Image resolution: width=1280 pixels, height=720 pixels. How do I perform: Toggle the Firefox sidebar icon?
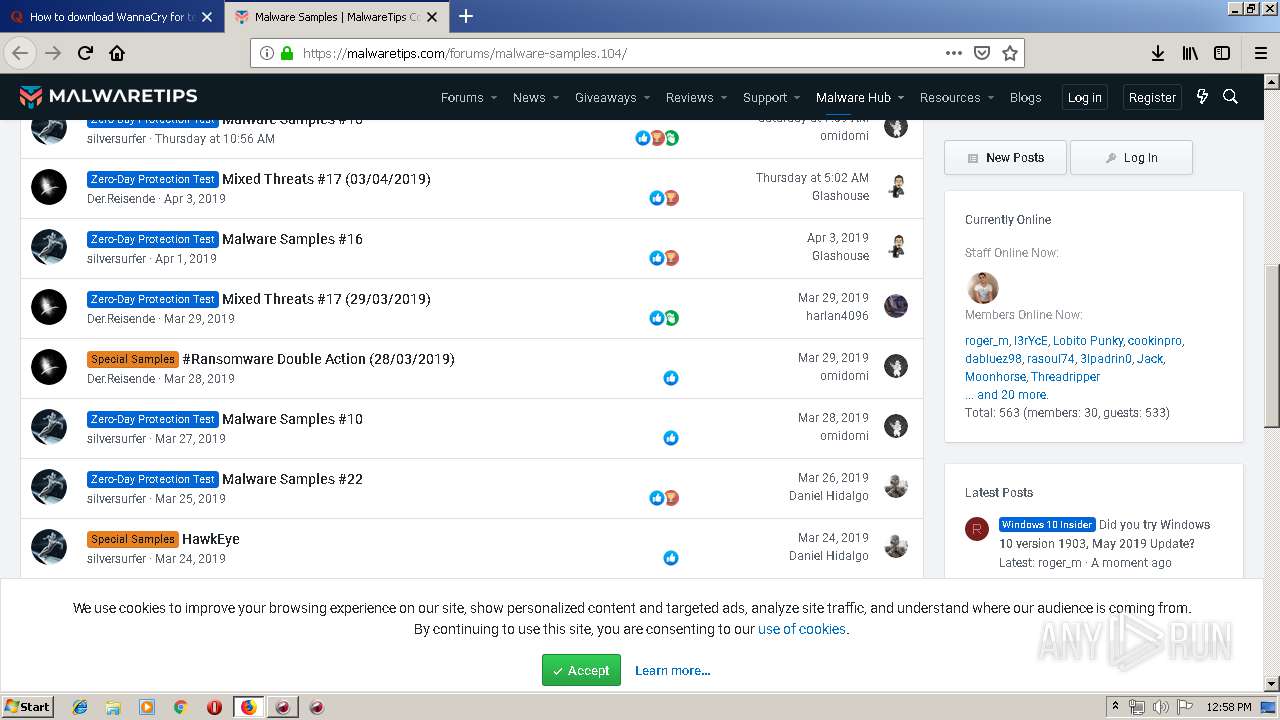pyautogui.click(x=1222, y=53)
